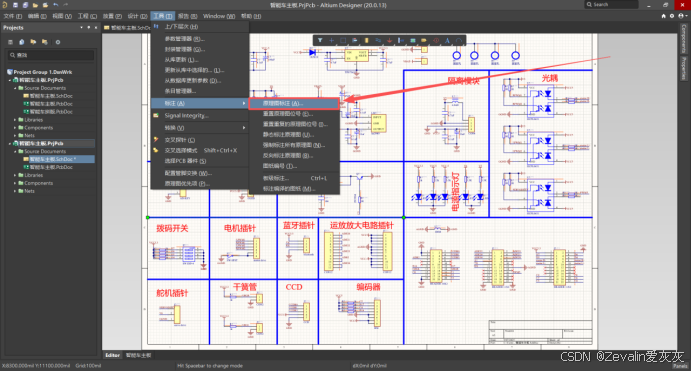Click the third icon in the Projects panel toolbar
This screenshot has width=692, height=371.
tap(33, 42)
